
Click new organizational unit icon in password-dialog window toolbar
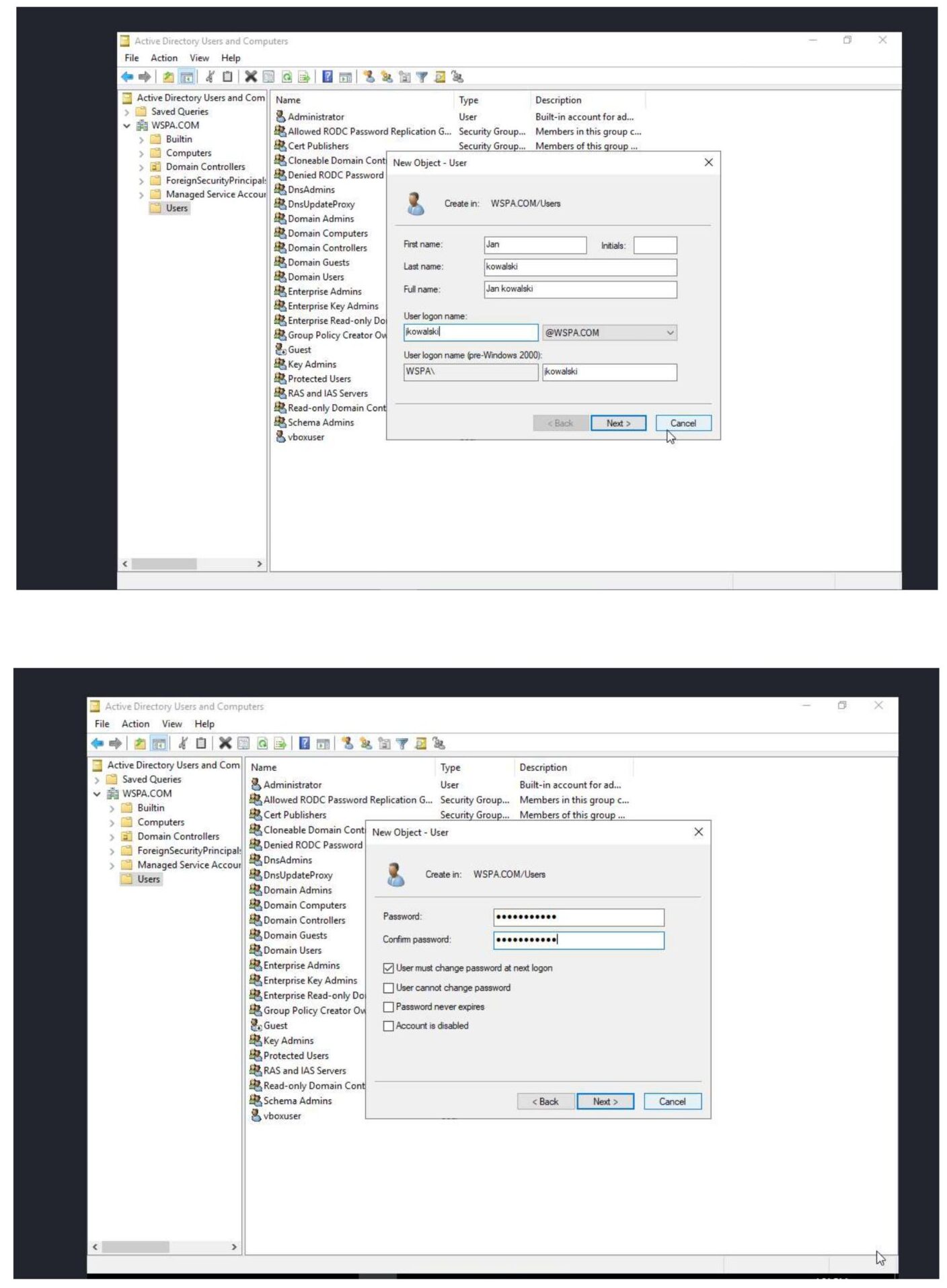pos(384,743)
